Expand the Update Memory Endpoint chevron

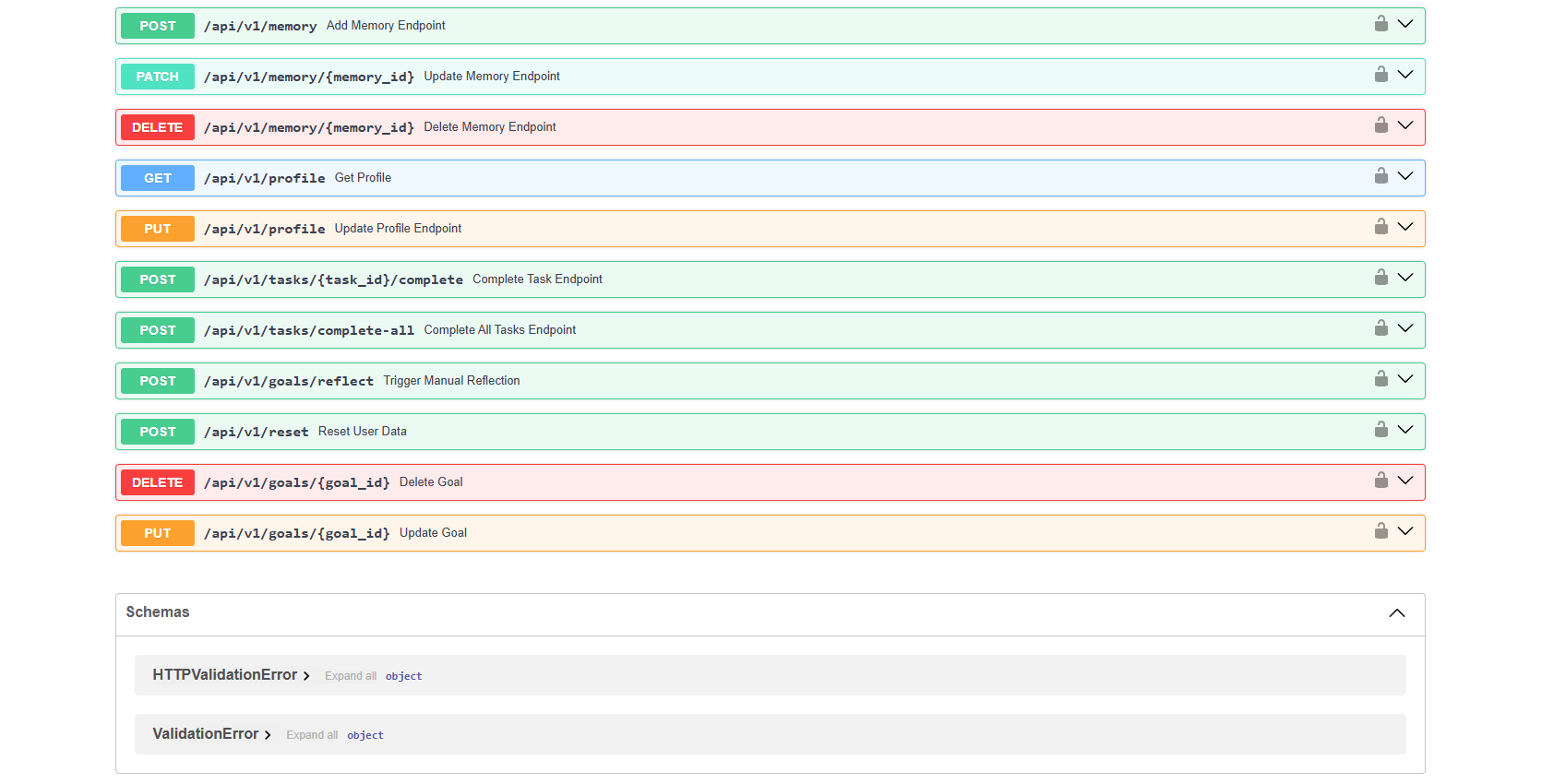(x=1405, y=75)
